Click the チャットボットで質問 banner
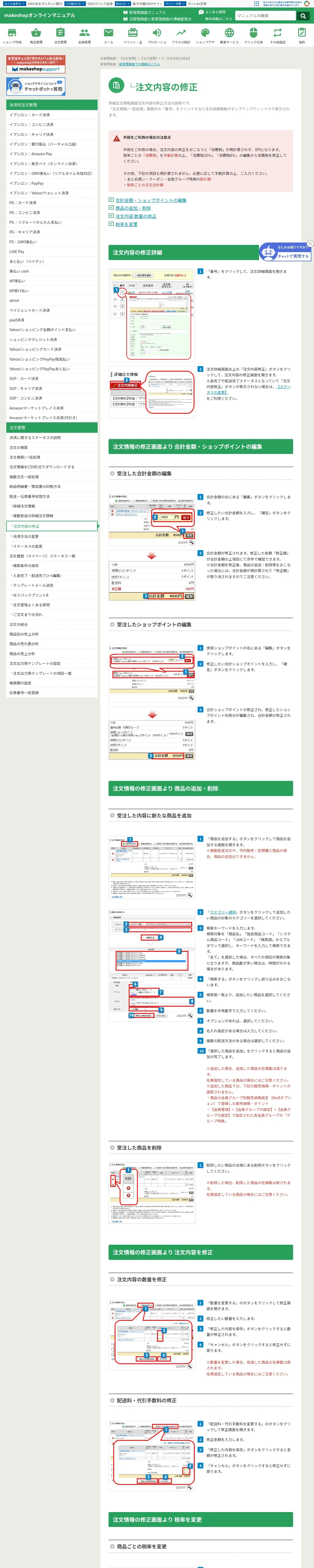Image resolution: width=314 pixels, height=1568 pixels. [35, 87]
